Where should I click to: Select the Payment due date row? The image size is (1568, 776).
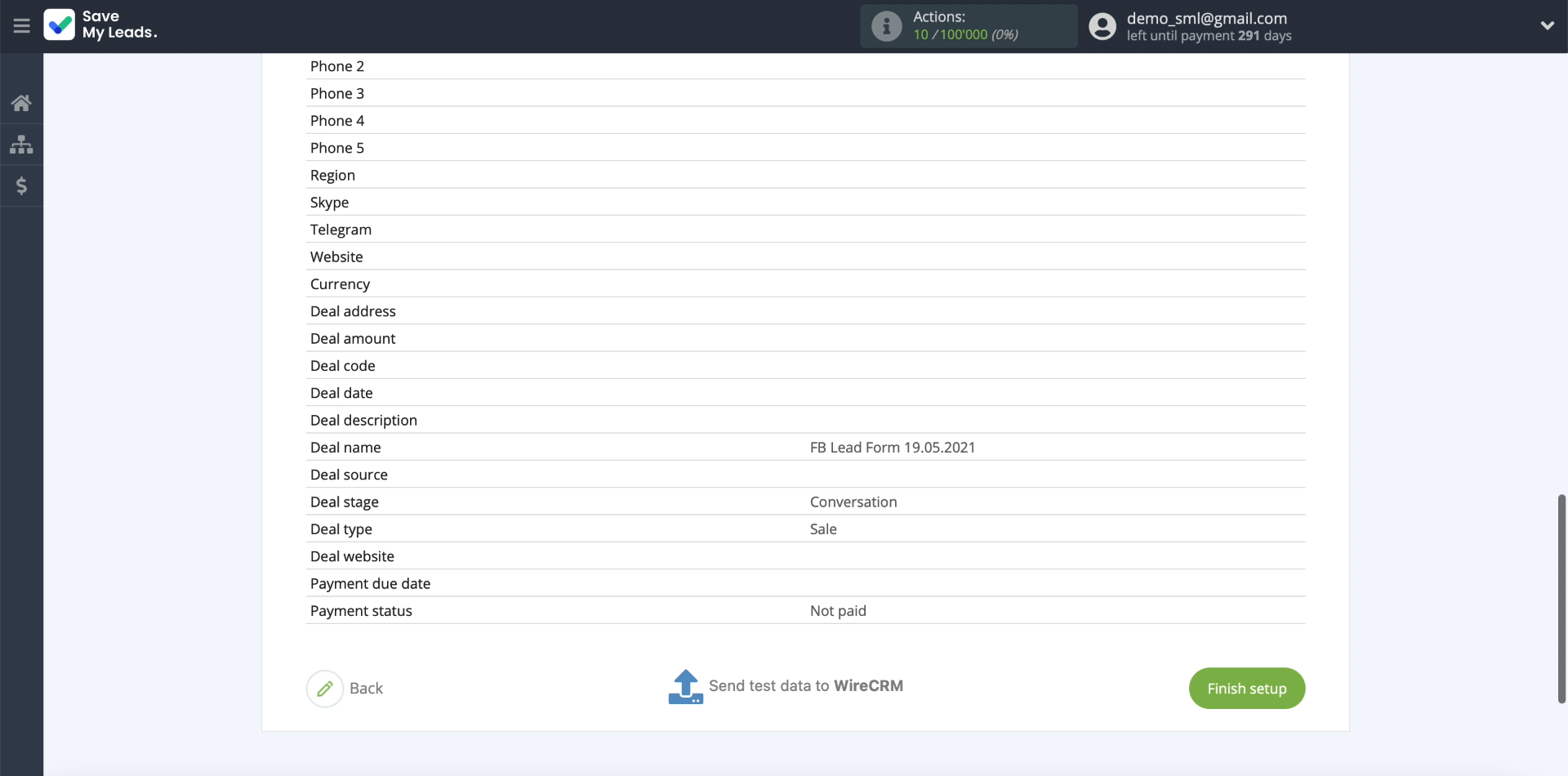pos(805,583)
